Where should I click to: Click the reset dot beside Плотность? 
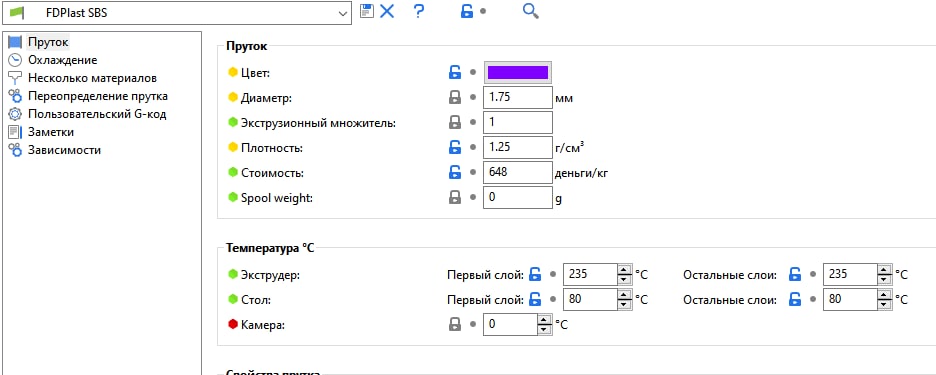pos(473,147)
